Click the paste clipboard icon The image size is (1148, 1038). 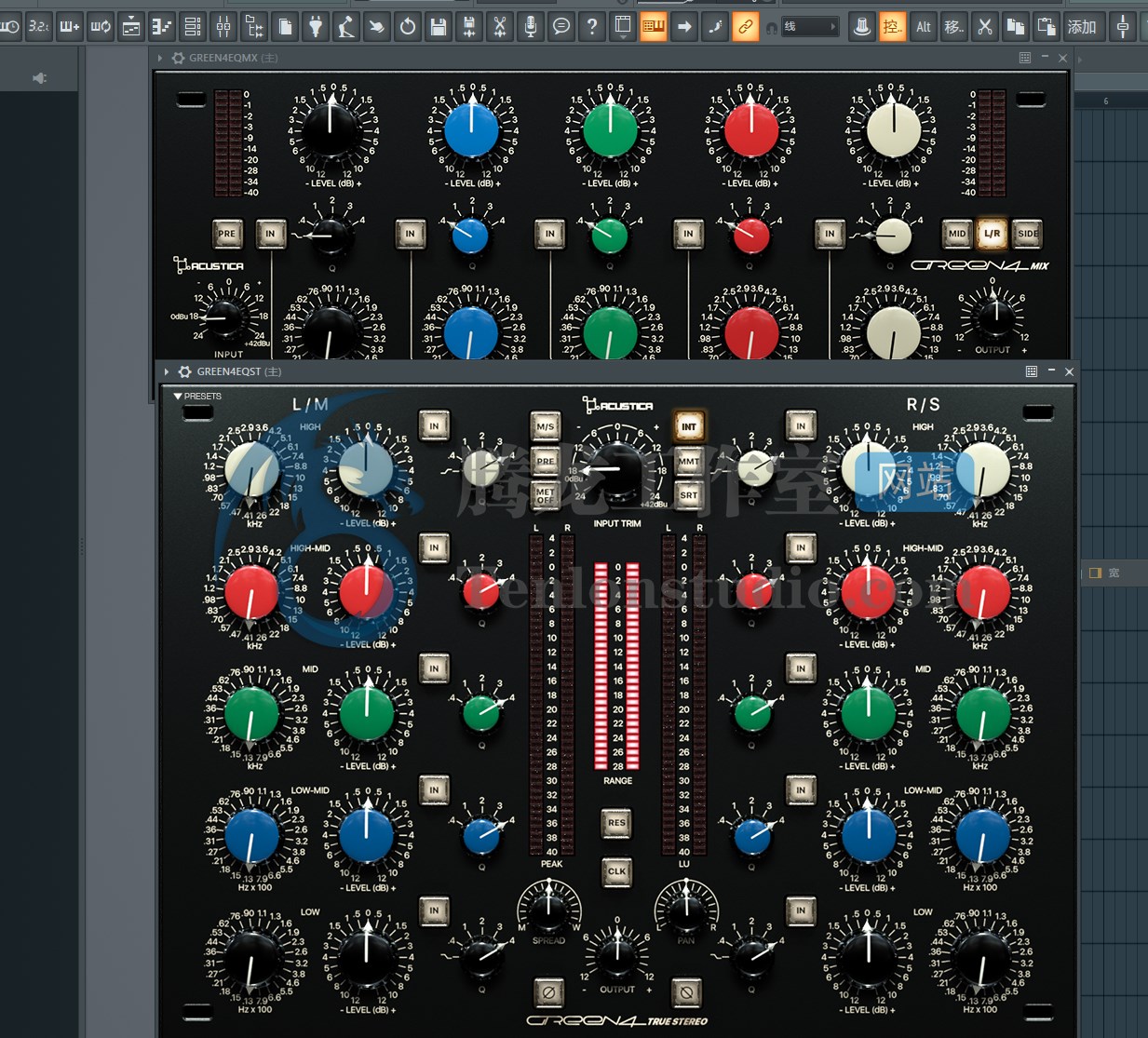1047,27
